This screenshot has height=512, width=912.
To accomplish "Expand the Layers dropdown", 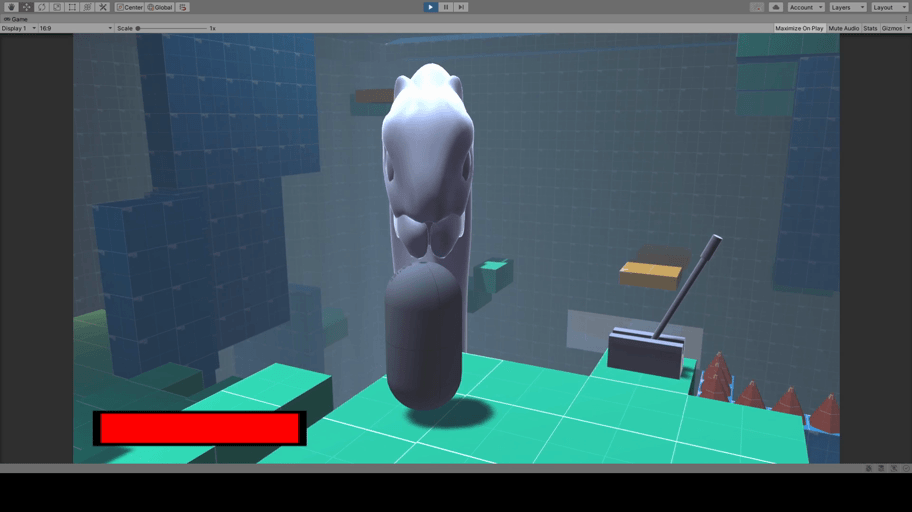I will [x=847, y=7].
